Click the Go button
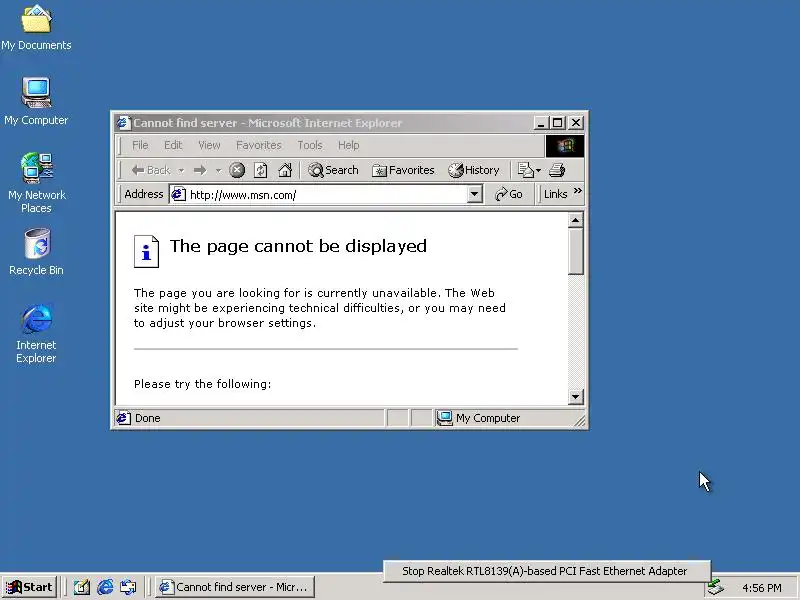Screen dimensions: 800x600 click(509, 194)
